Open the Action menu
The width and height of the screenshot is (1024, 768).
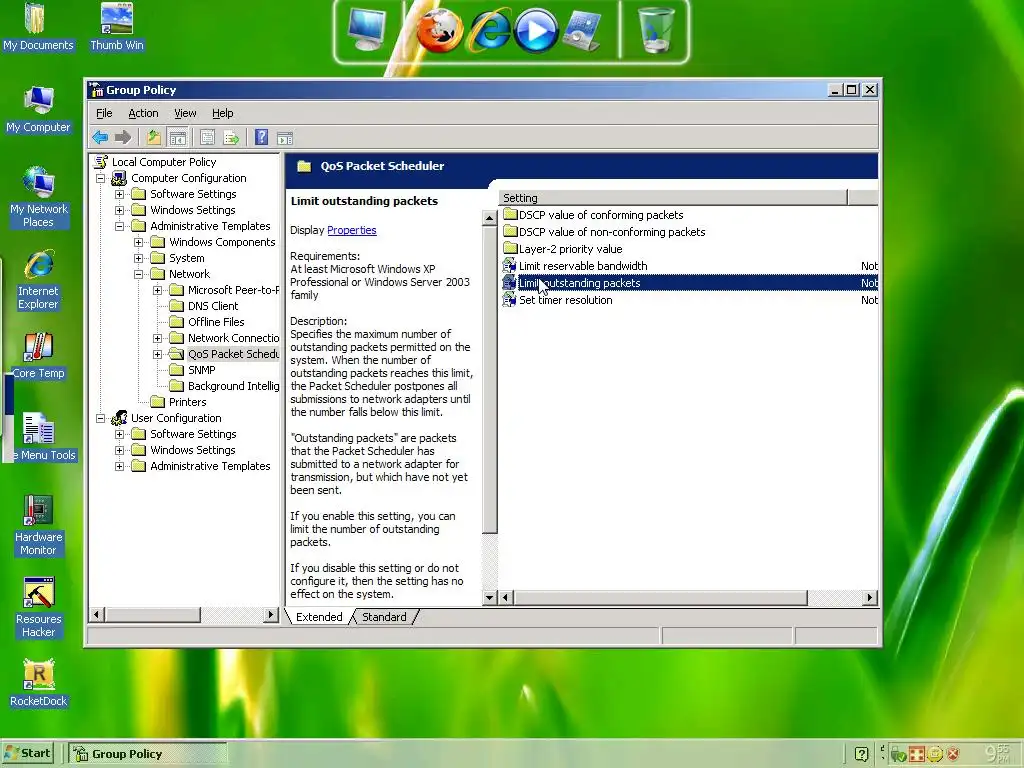tap(143, 113)
